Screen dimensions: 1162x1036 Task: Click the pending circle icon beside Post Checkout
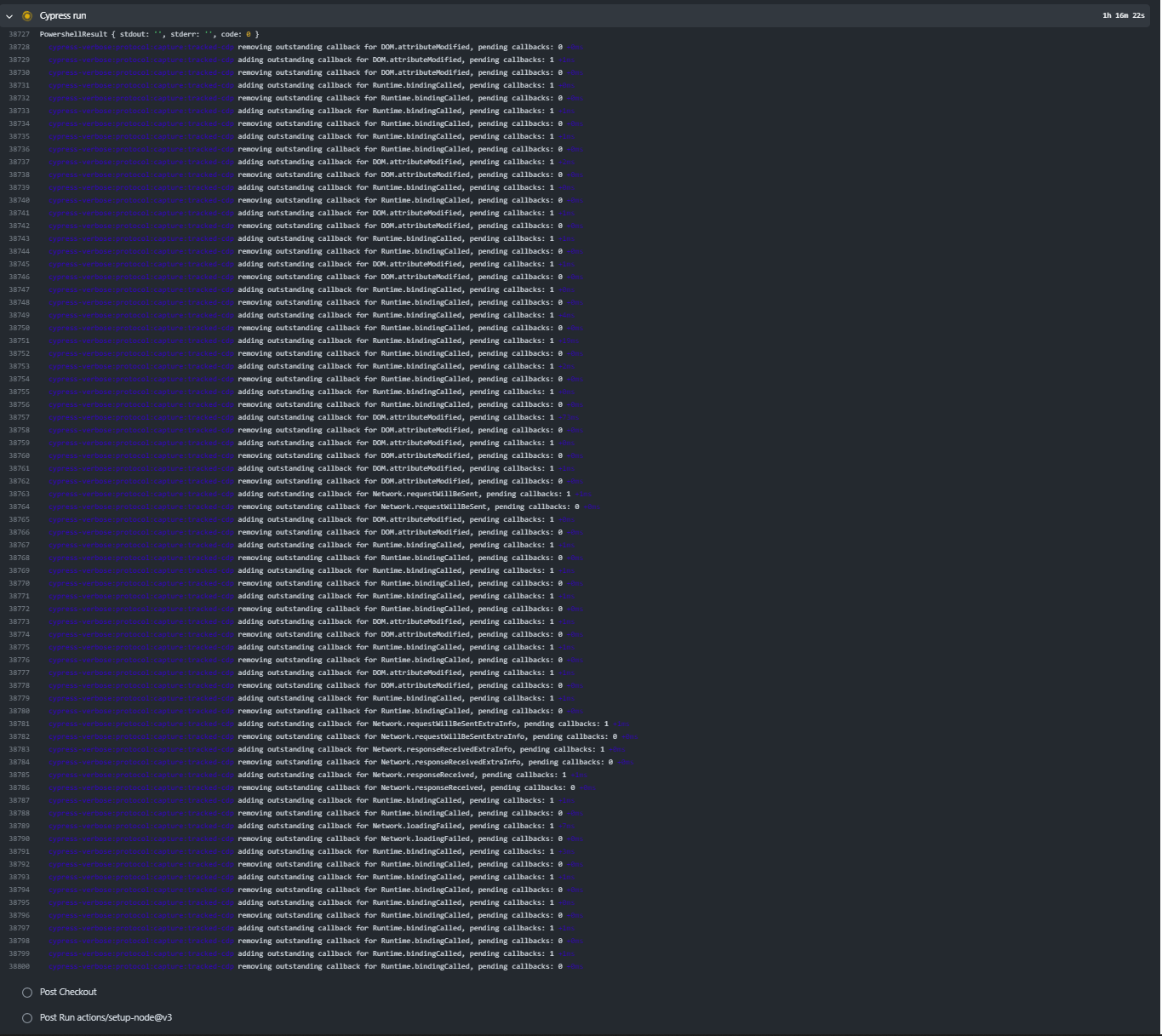[x=27, y=992]
